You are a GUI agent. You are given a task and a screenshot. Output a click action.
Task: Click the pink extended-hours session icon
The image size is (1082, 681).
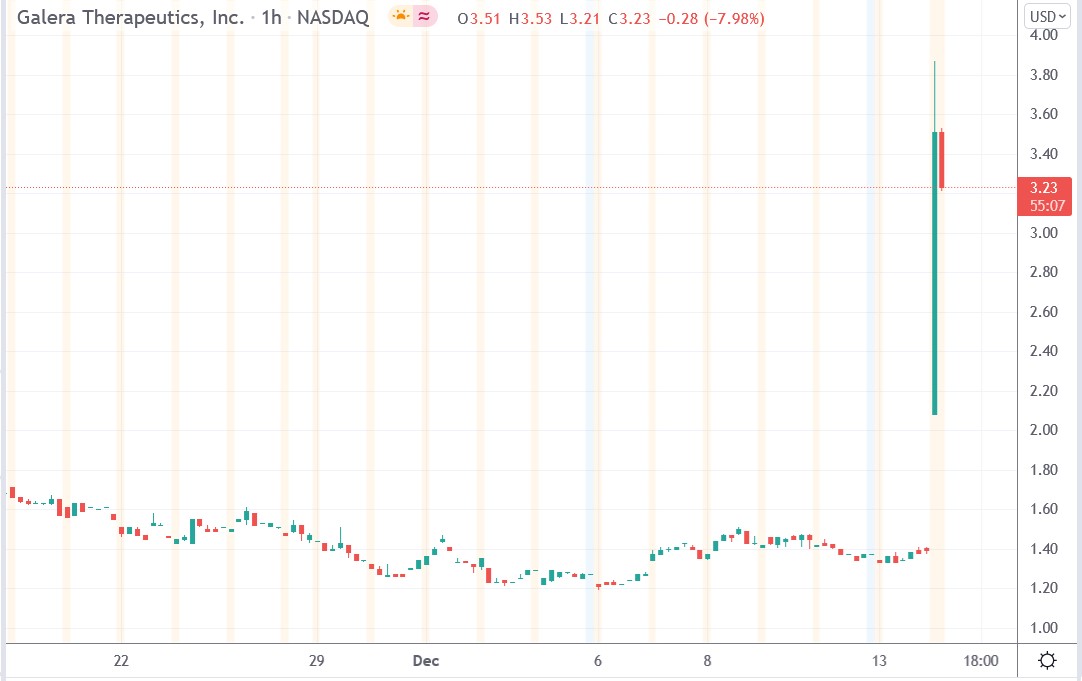click(x=421, y=17)
